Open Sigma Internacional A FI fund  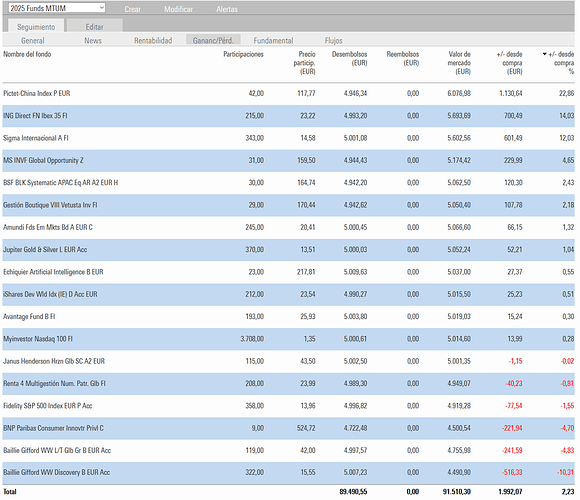click(36, 138)
